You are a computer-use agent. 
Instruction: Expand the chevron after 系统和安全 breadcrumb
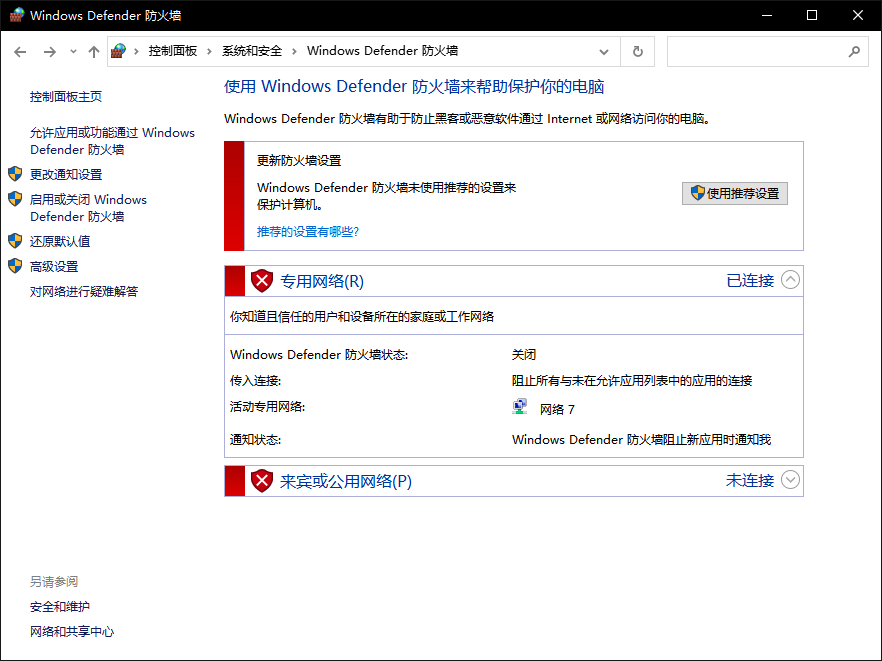click(294, 51)
